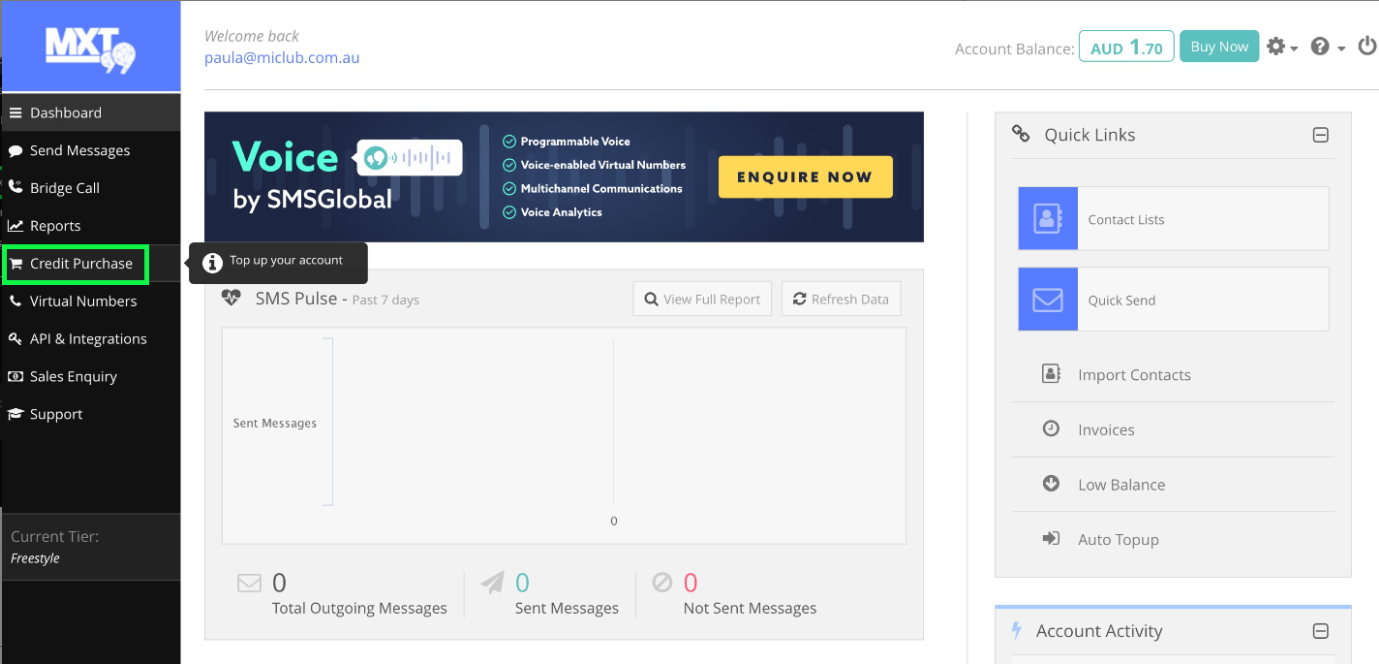Click the Import Contacts icon
The image size is (1379, 664).
coord(1051,374)
